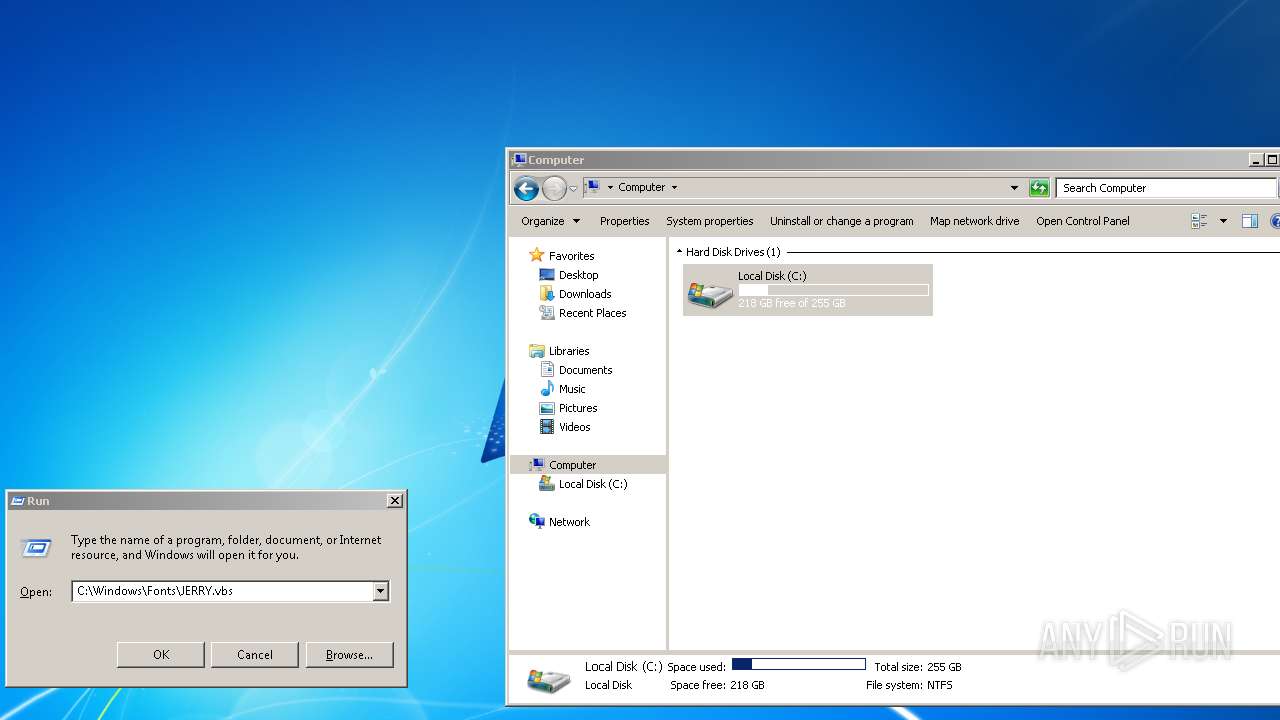This screenshot has height=720, width=1280.
Task: Click Browse... in Run dialog
Action: [x=349, y=655]
